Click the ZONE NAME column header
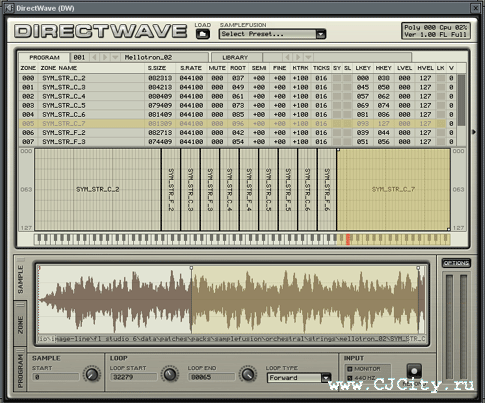 59,68
